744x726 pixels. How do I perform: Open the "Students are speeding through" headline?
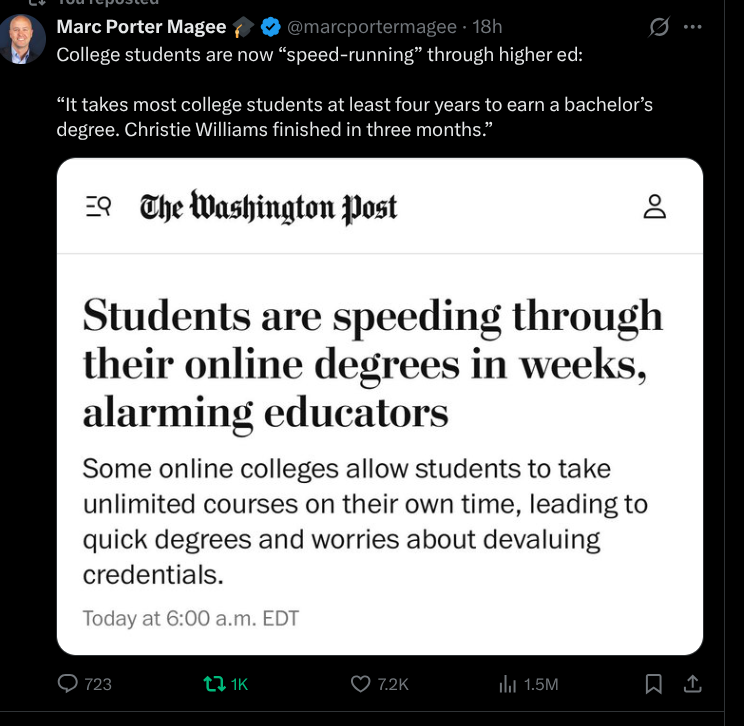pyautogui.click(x=372, y=363)
